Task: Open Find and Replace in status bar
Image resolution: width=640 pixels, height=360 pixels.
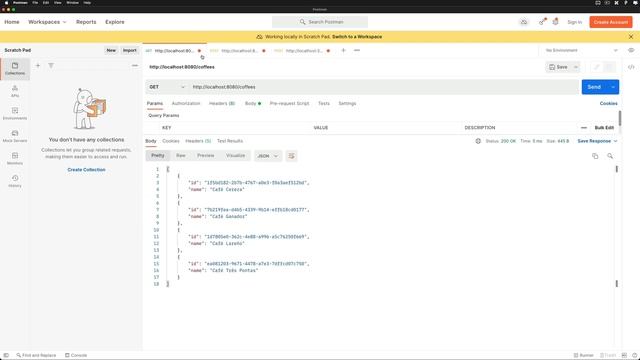Action: 36,355
